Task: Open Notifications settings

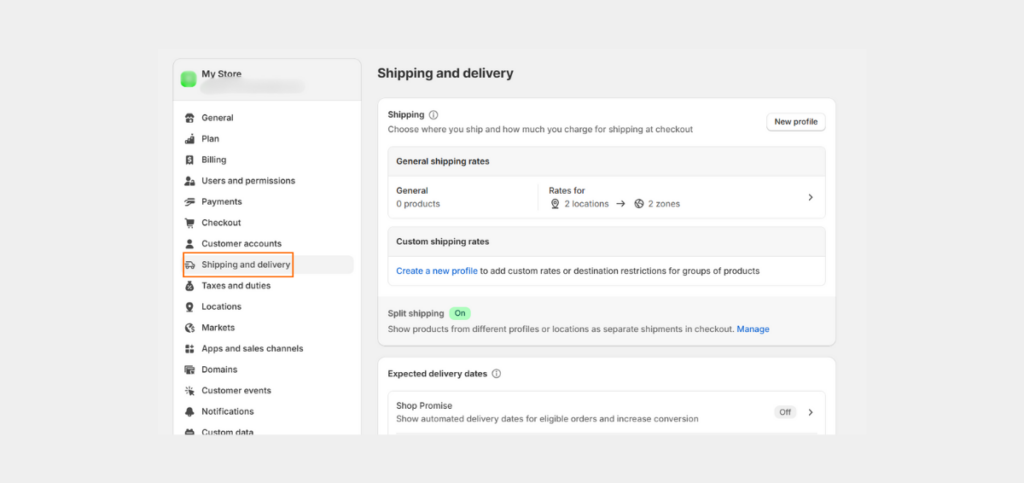Action: pyautogui.click(x=228, y=412)
